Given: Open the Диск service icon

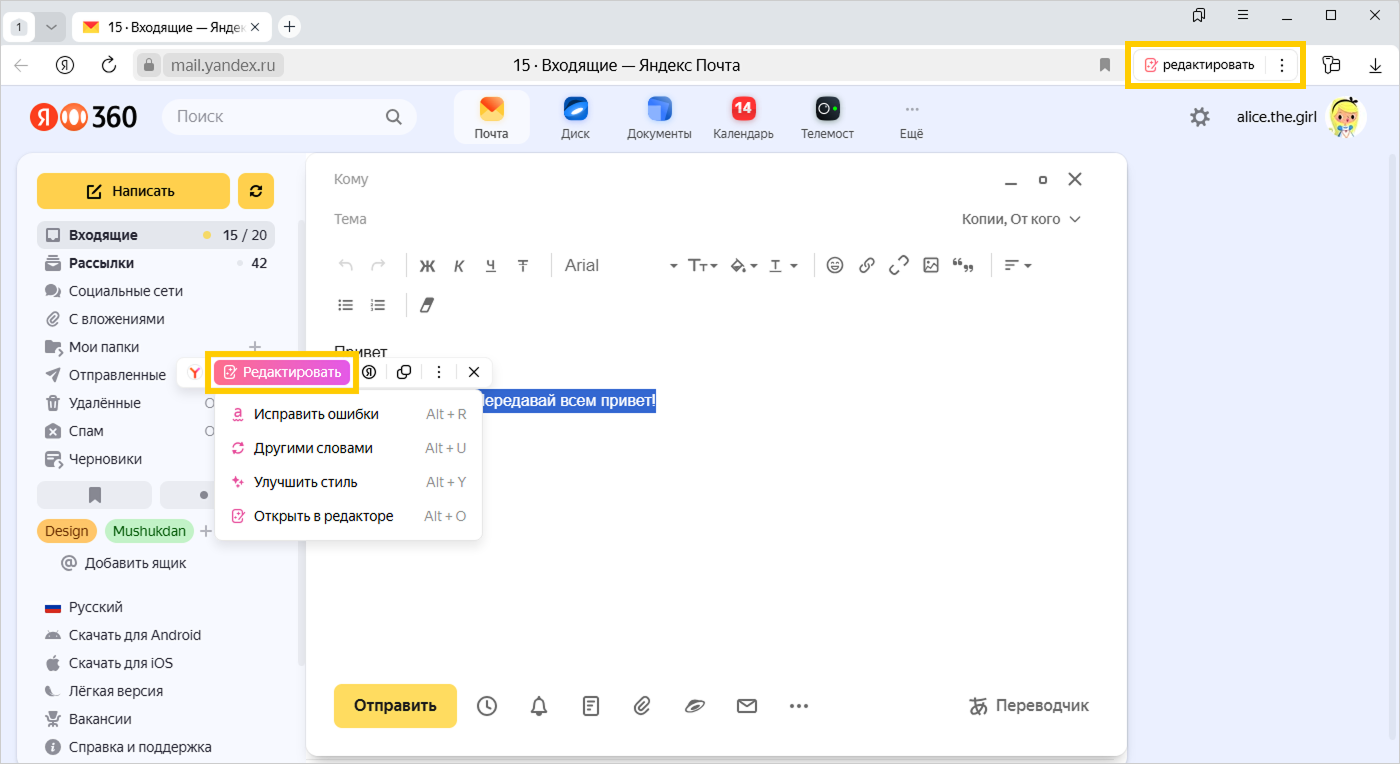Looking at the screenshot, I should [575, 117].
